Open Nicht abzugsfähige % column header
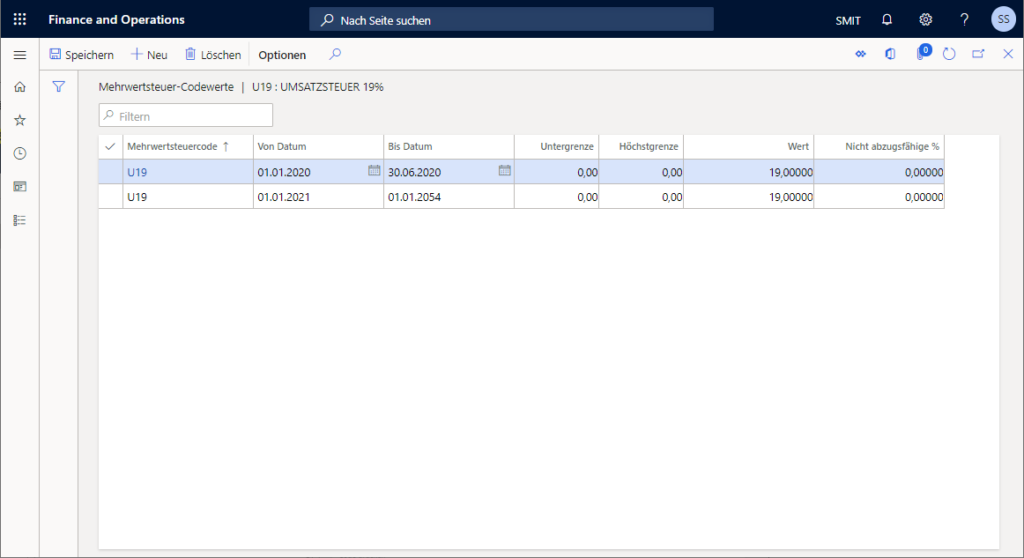The width and height of the screenshot is (1024, 558). point(879,146)
